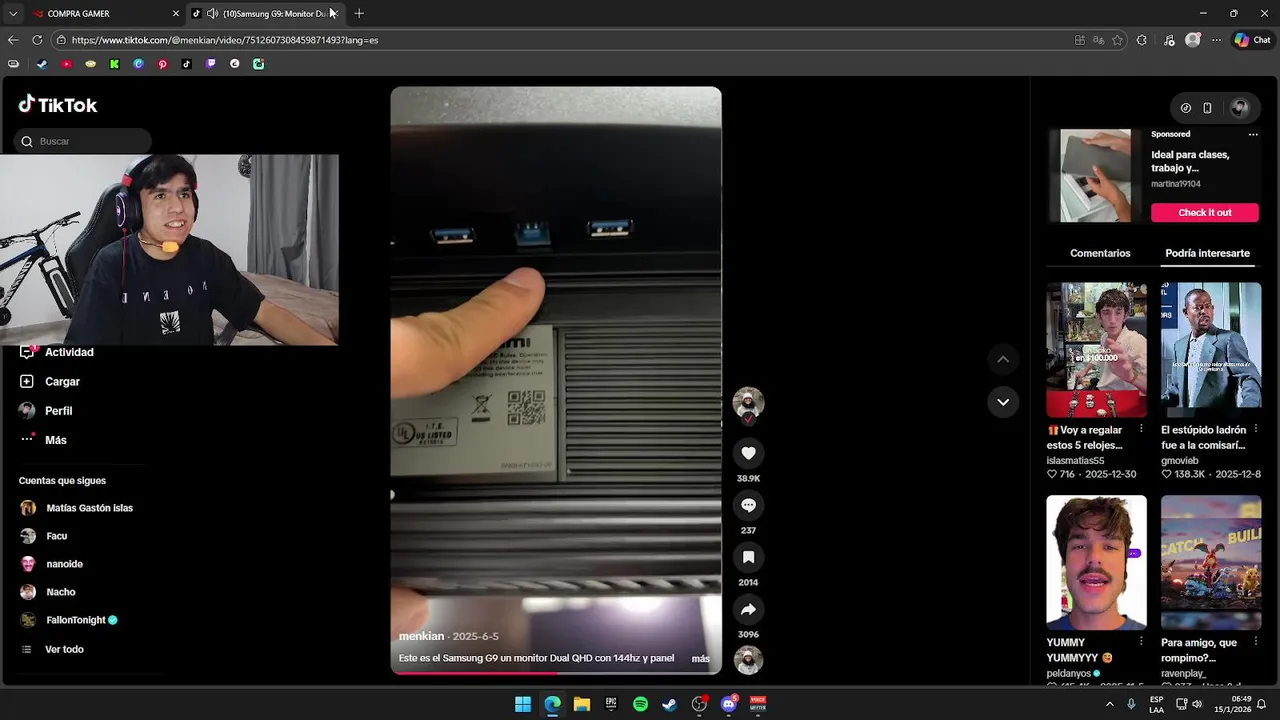This screenshot has height=720, width=1280.
Task: Open new browser tab with plus
Action: [359, 13]
